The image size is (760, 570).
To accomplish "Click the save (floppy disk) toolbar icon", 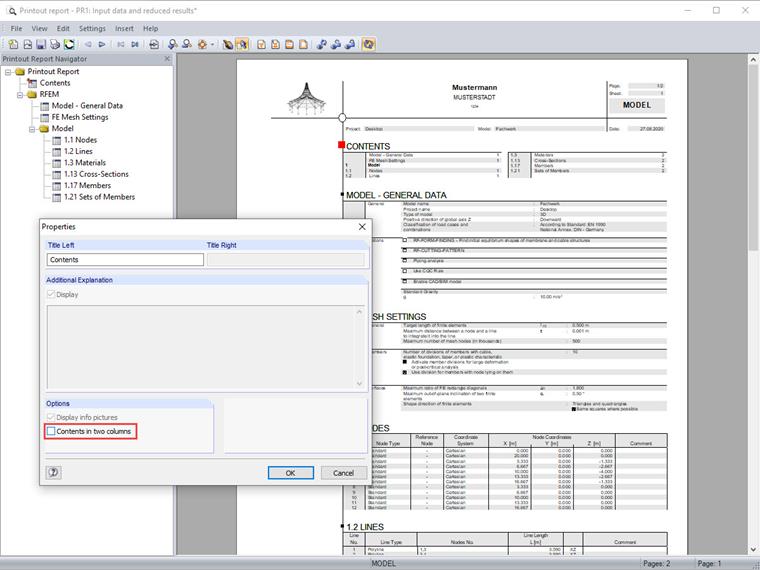I will click(x=41, y=45).
